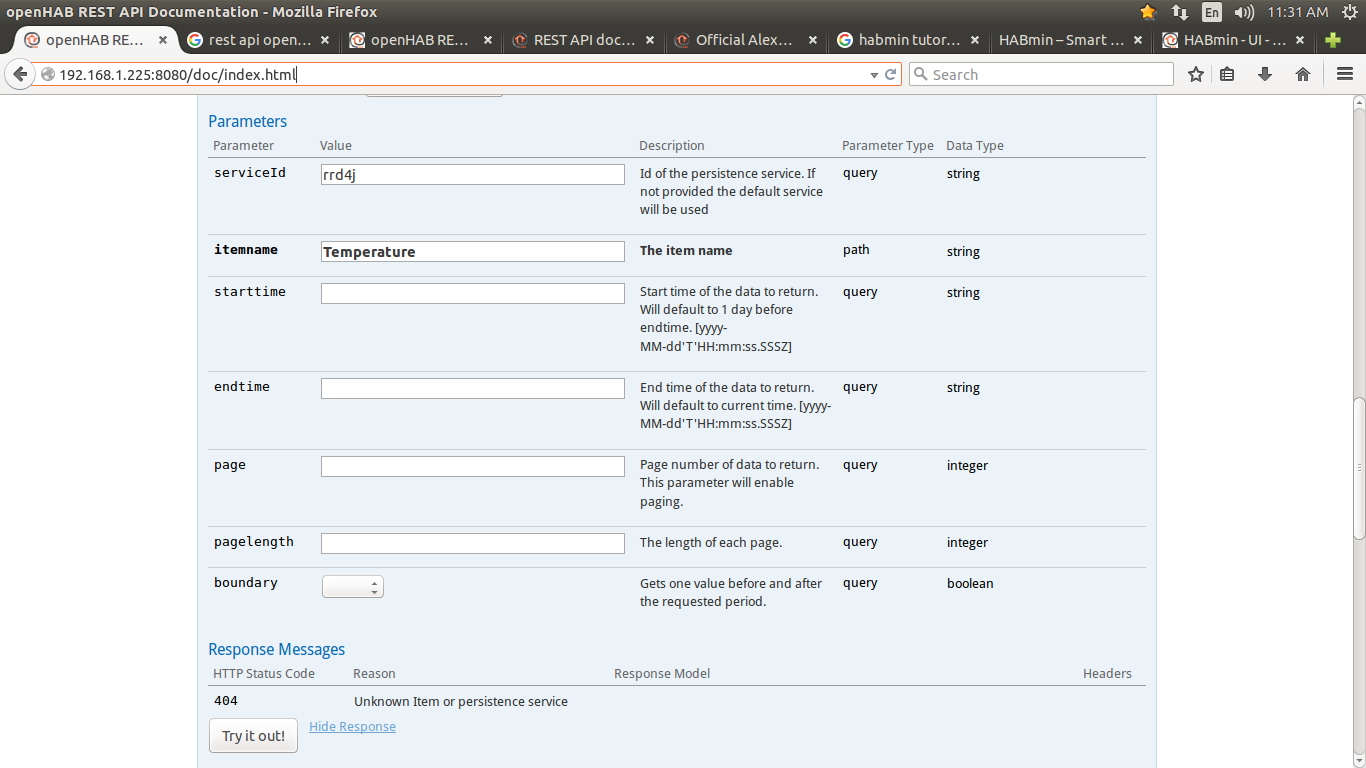Open the boundary boolean dropdown
Viewport: 1366px width, 768px height.
pos(352,587)
